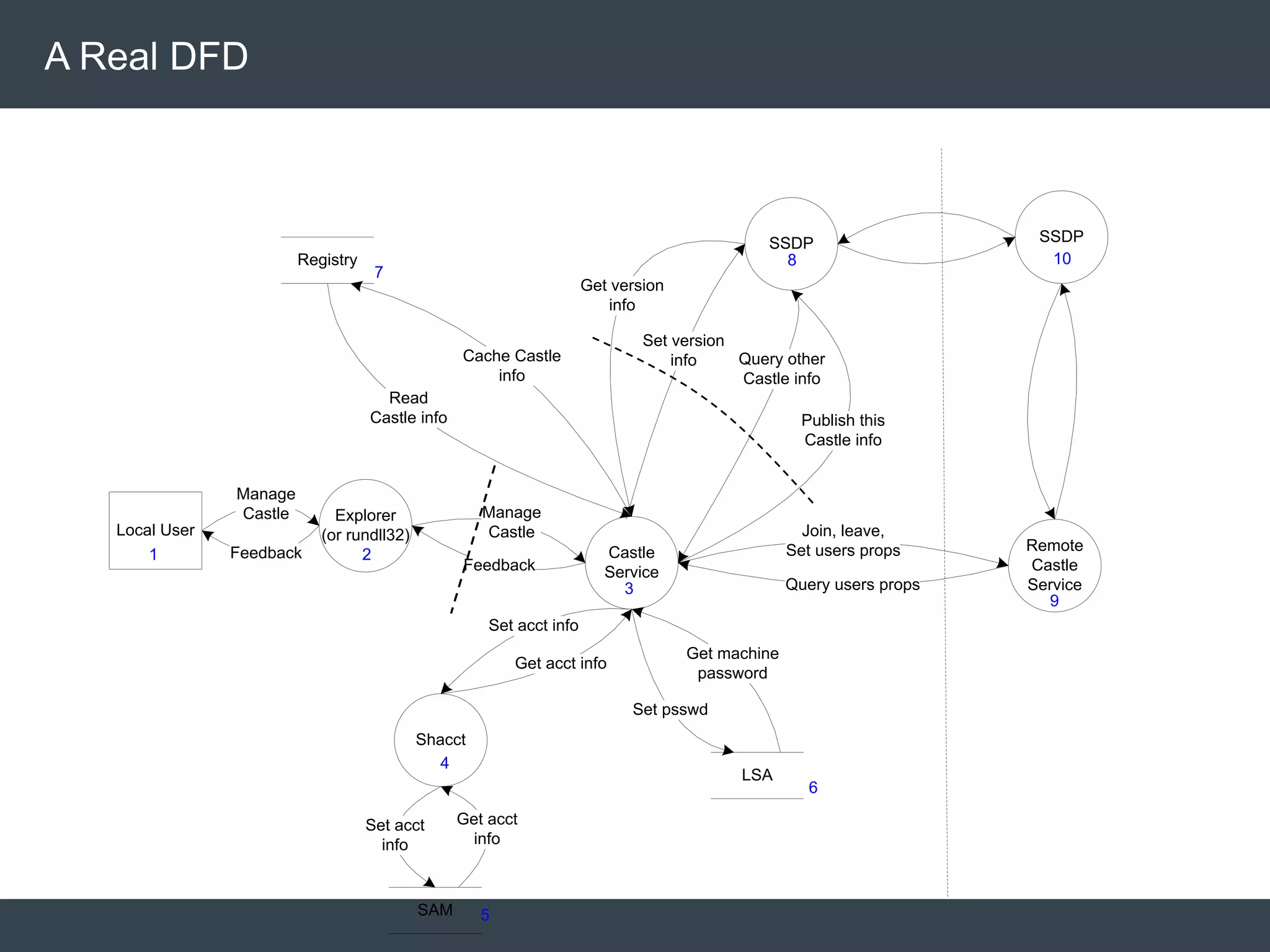Click the 'A Real DFD' slide title

click(146, 56)
